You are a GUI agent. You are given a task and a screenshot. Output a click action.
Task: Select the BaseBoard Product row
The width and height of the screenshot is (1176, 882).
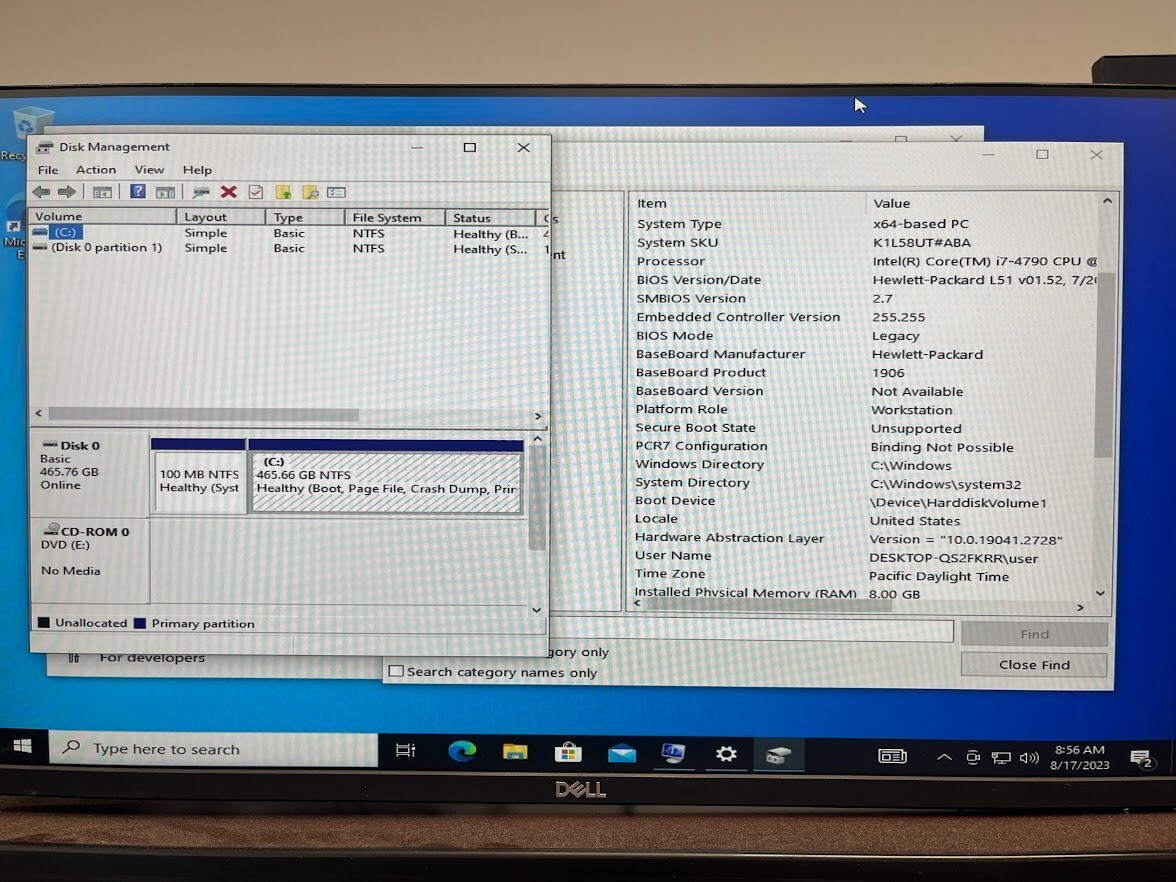click(x=866, y=372)
